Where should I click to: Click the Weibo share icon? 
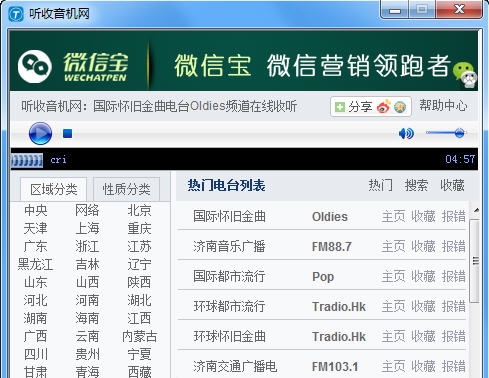click(x=383, y=107)
